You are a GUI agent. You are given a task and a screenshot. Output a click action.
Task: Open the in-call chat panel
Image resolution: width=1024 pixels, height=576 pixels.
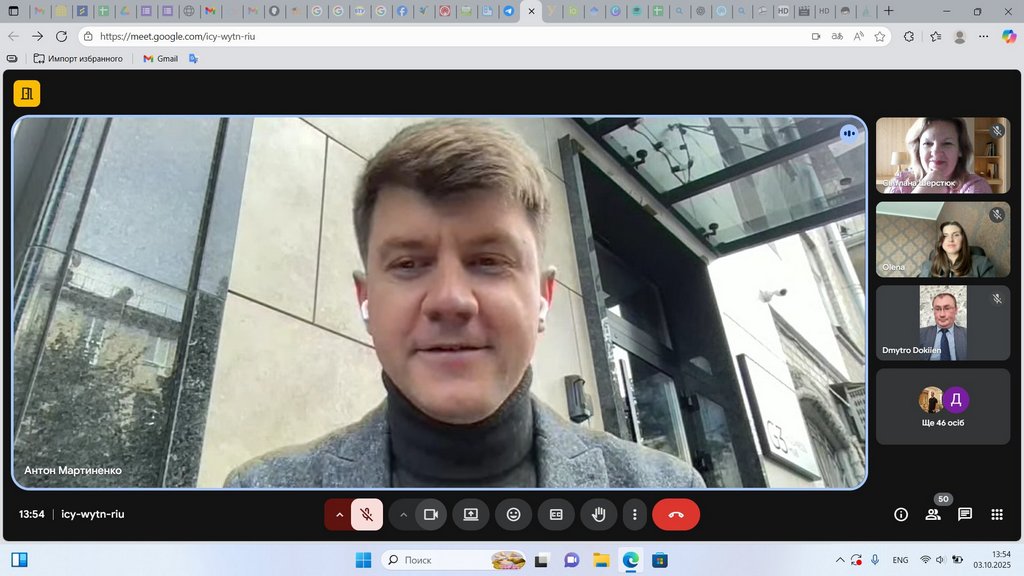(x=965, y=514)
